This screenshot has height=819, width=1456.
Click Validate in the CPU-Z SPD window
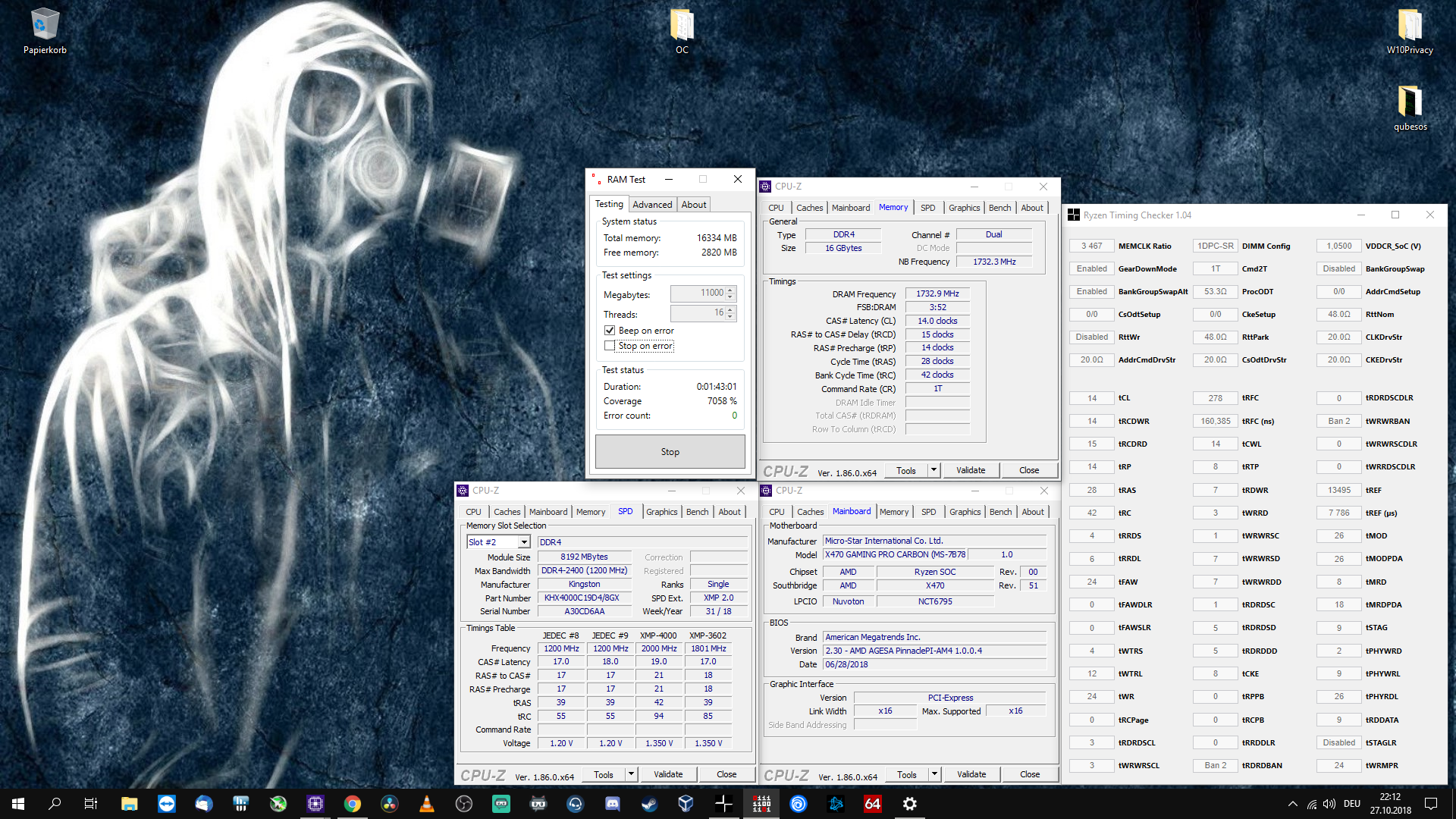point(668,774)
